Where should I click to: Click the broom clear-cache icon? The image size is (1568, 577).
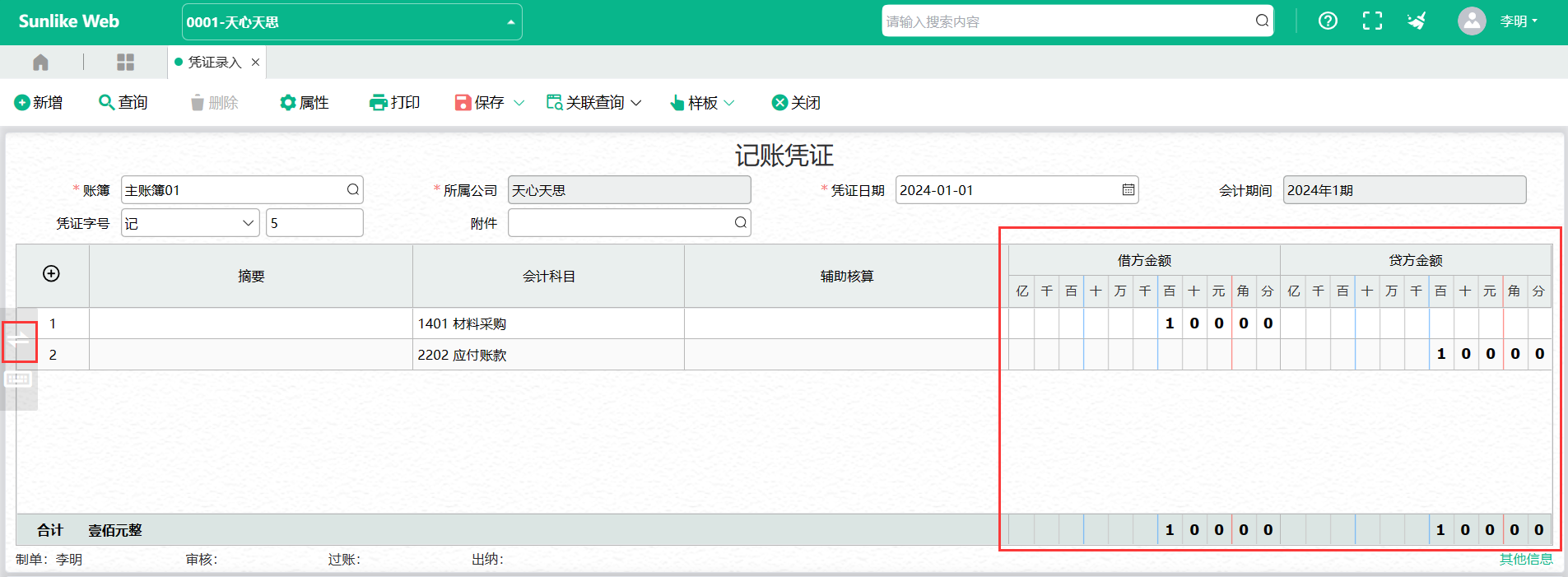coord(1417,21)
